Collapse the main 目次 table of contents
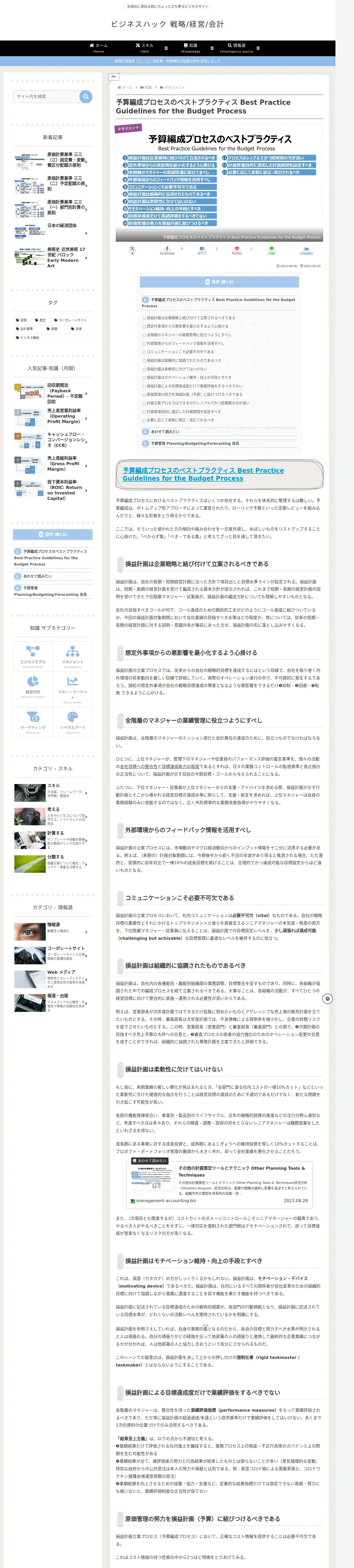Viewport: 354px width, 1568px height. [219, 282]
